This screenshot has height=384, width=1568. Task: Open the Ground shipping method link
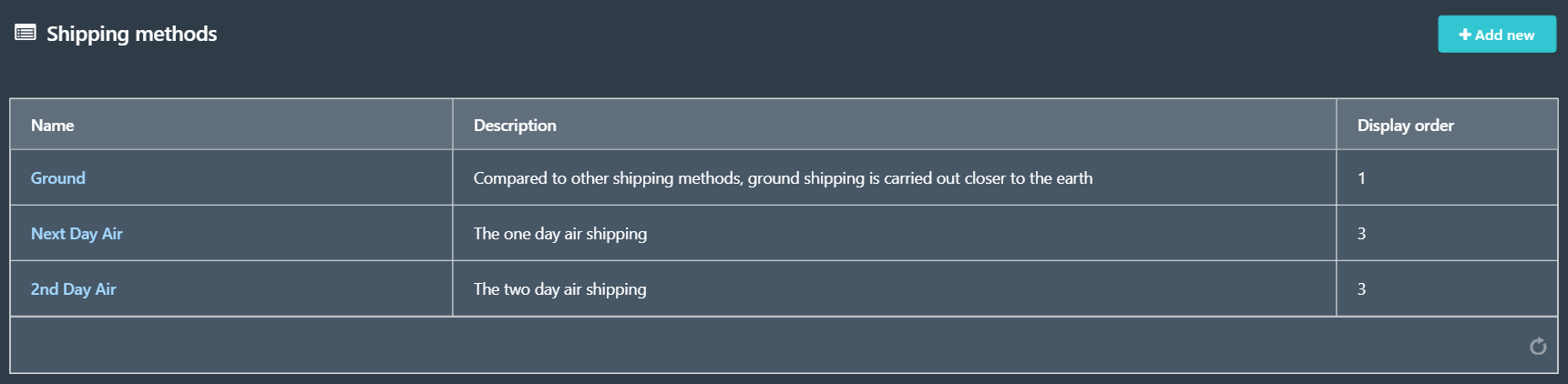point(58,178)
